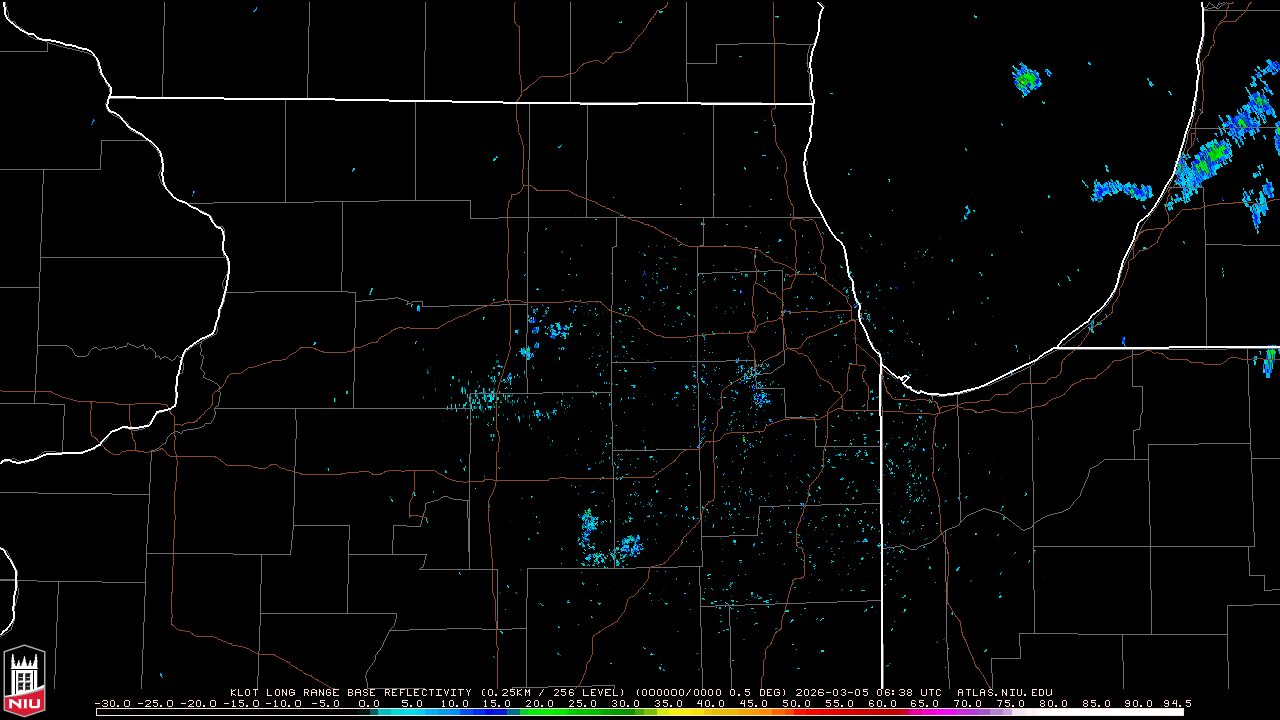Click the 20.0 value on reflectivity scale
1280x720 pixels.
point(537,703)
